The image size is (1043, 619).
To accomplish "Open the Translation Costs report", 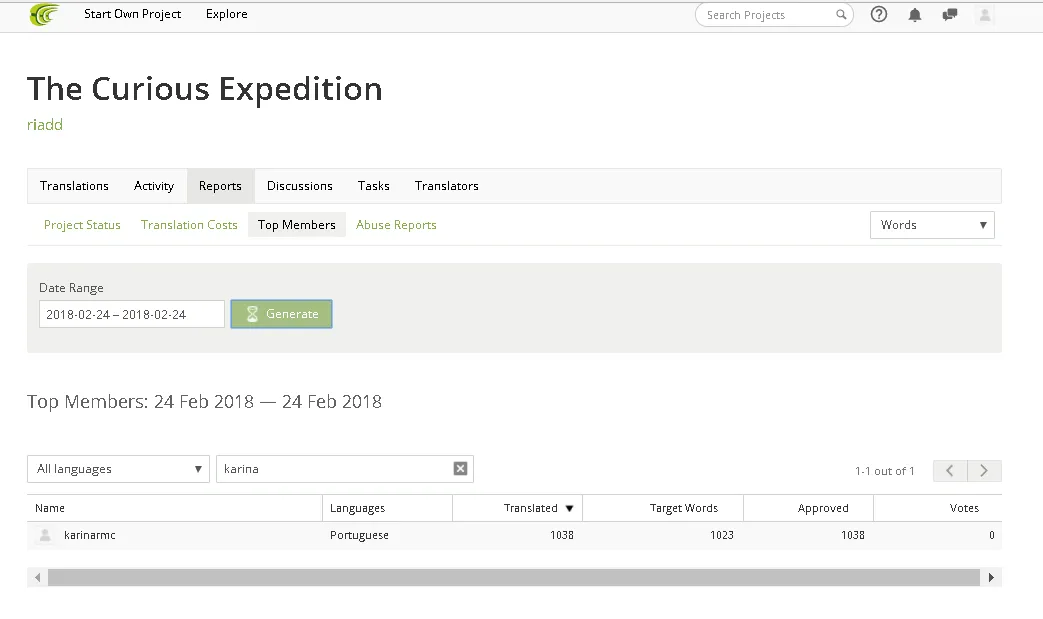I will (x=189, y=225).
